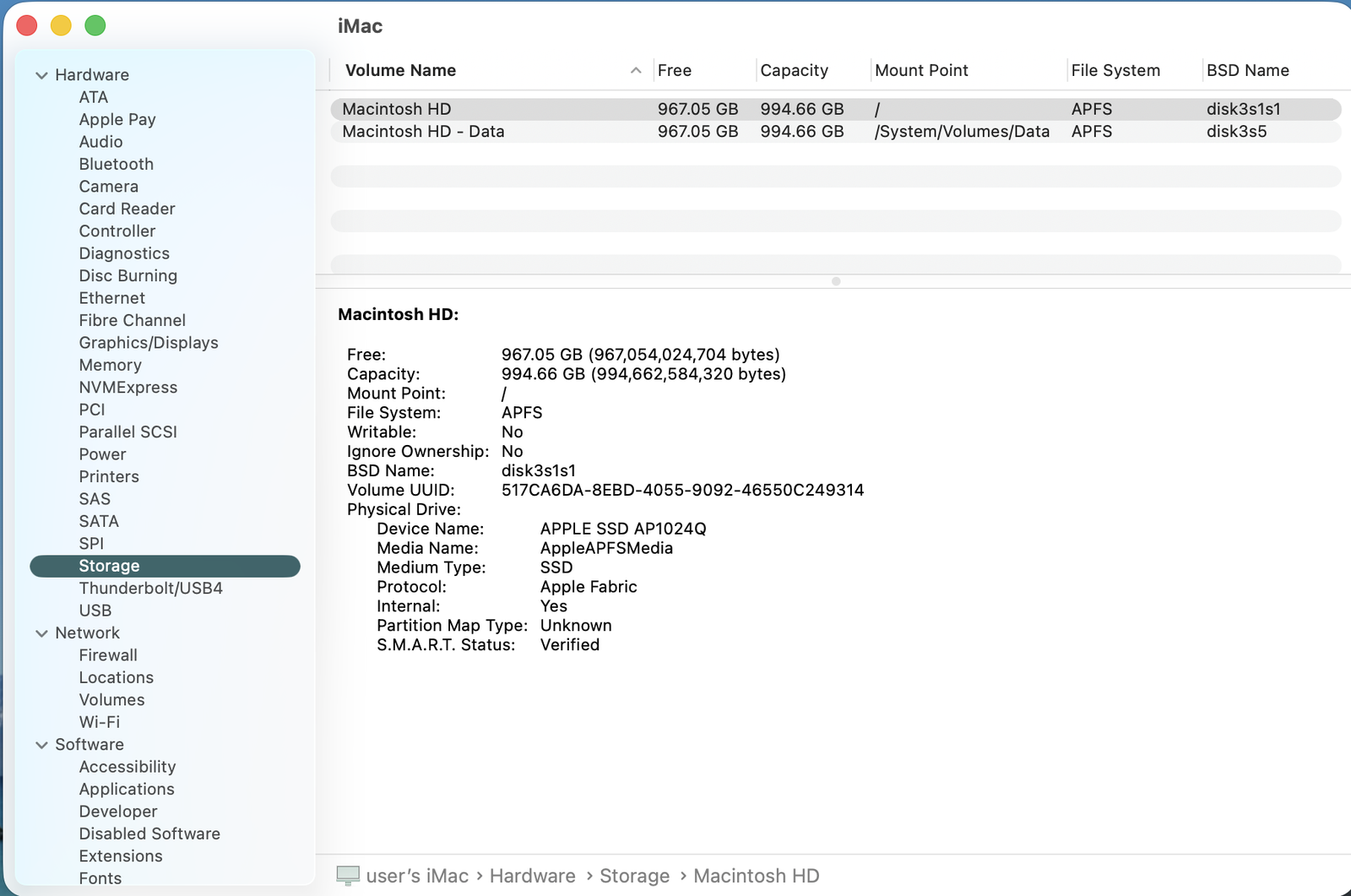The height and width of the screenshot is (896, 1351).
Task: Open Wi-Fi under Network
Action: pos(99,723)
